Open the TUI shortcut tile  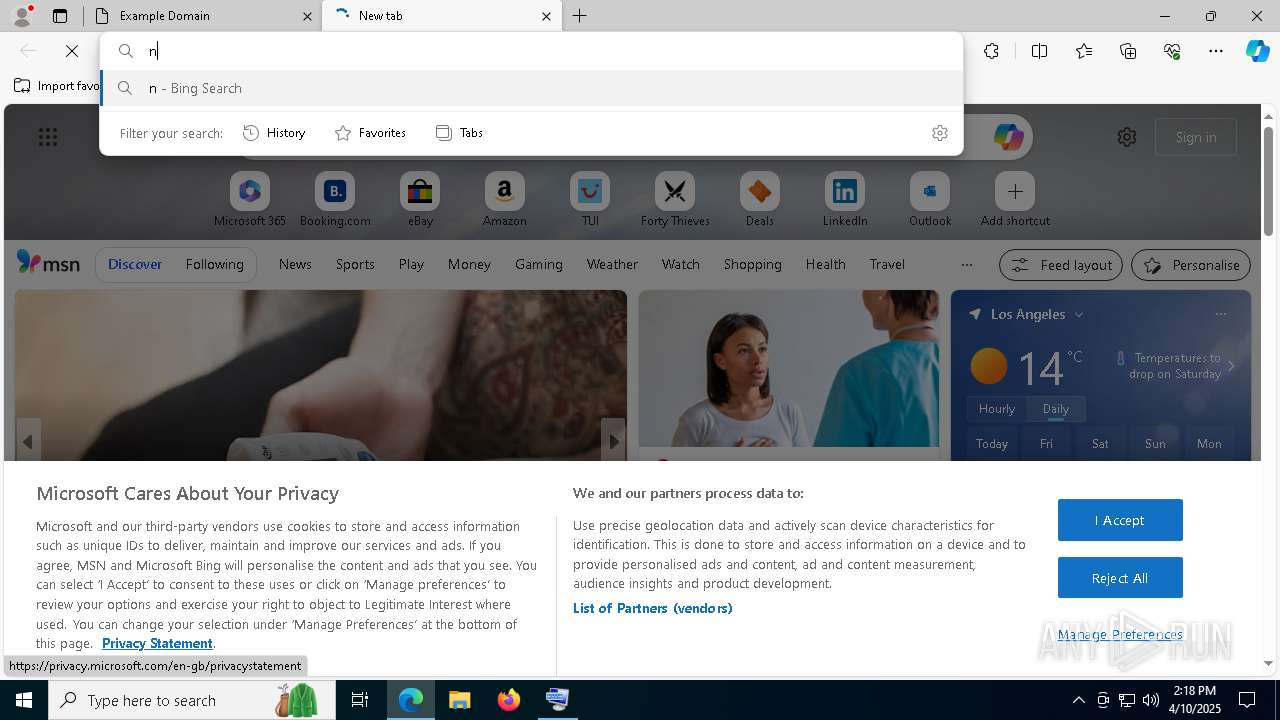[x=590, y=199]
